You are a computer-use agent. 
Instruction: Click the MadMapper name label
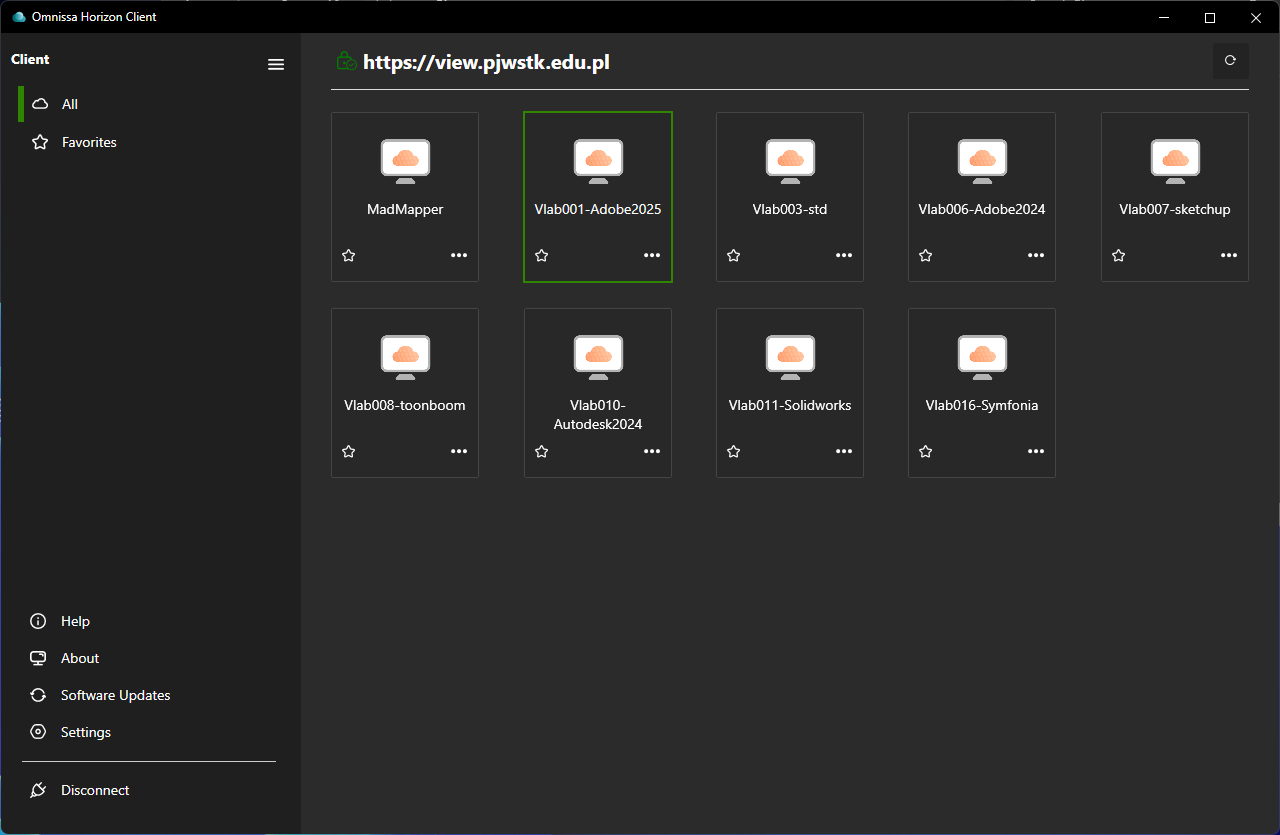[x=405, y=210]
